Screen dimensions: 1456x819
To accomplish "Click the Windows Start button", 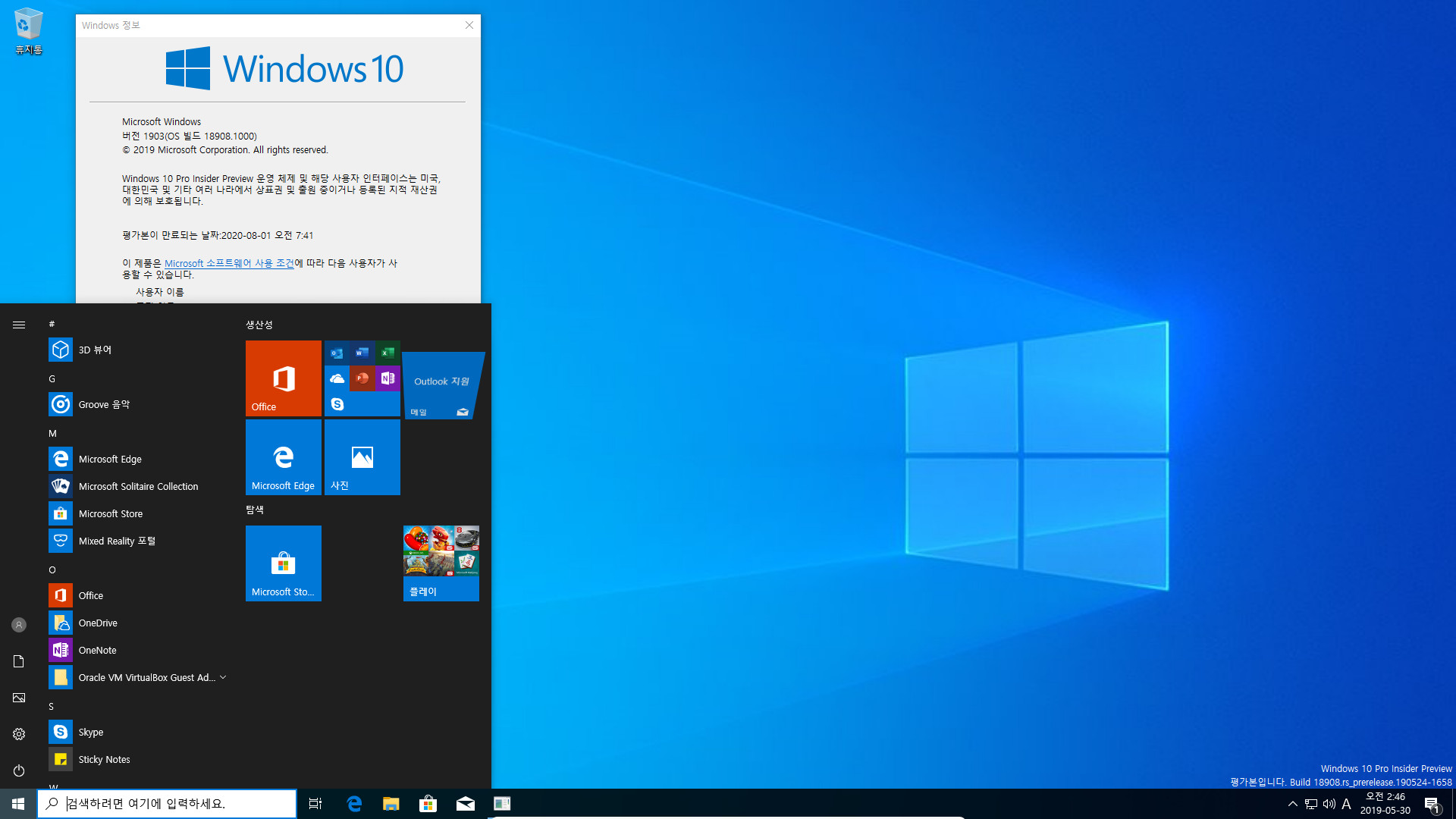I will [x=18, y=804].
